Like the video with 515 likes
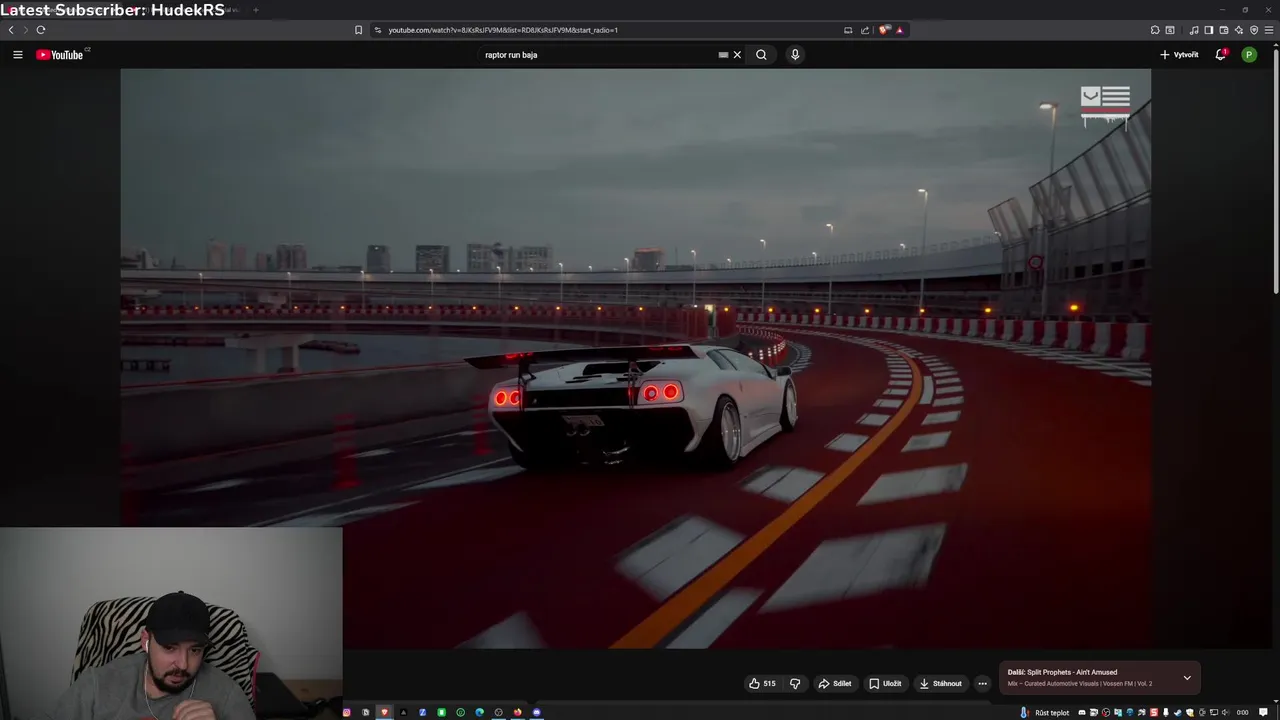 coord(762,684)
